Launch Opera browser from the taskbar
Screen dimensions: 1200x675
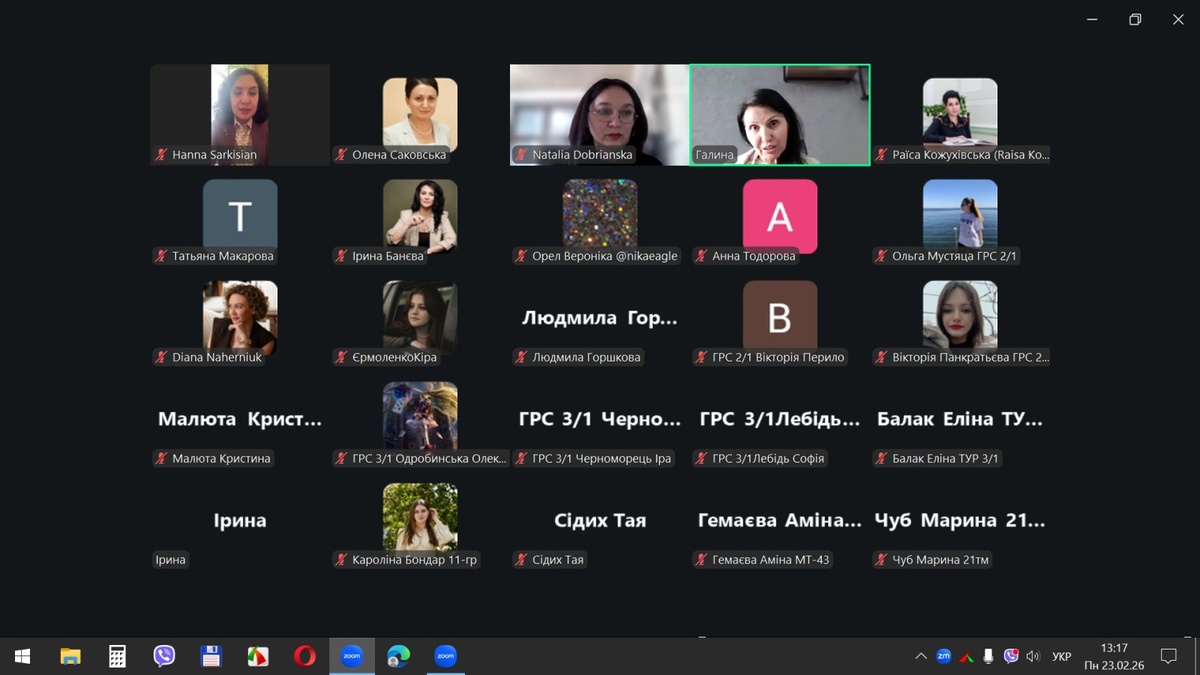click(x=305, y=656)
